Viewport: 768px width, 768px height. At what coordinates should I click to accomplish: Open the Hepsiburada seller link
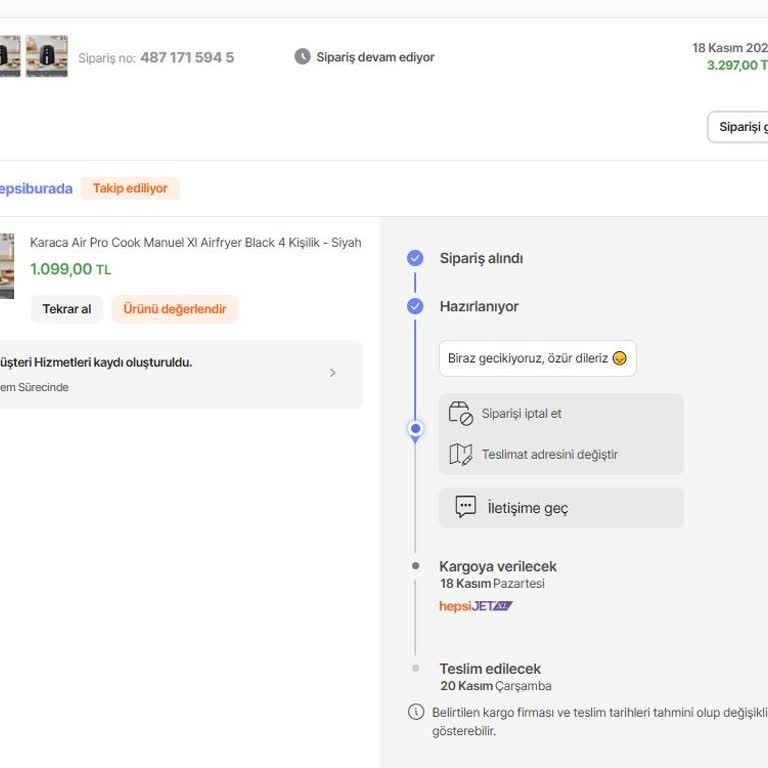point(35,189)
